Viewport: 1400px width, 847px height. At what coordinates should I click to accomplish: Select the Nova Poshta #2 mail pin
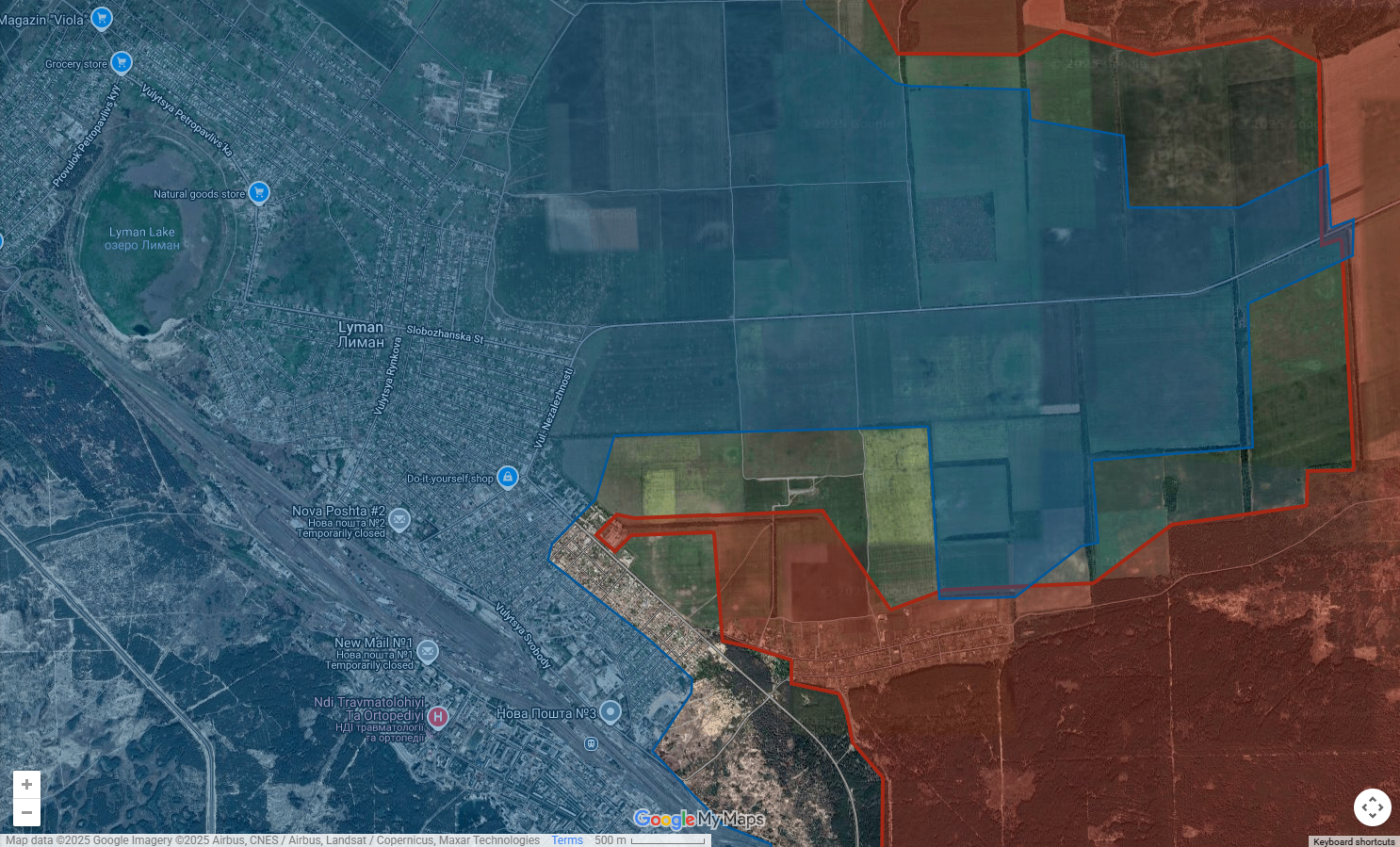tap(399, 519)
